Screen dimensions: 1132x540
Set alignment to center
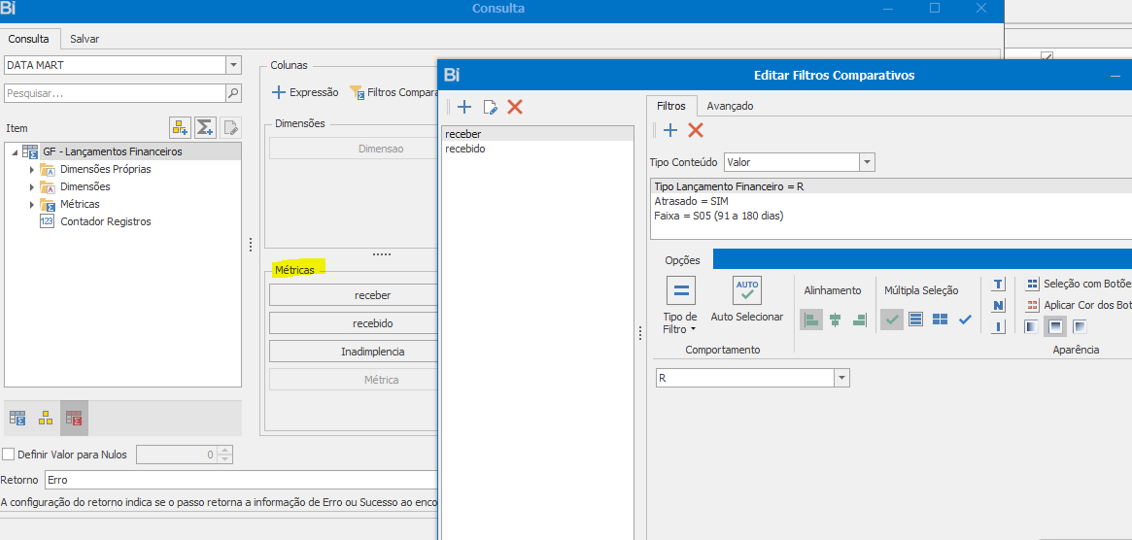click(x=835, y=320)
